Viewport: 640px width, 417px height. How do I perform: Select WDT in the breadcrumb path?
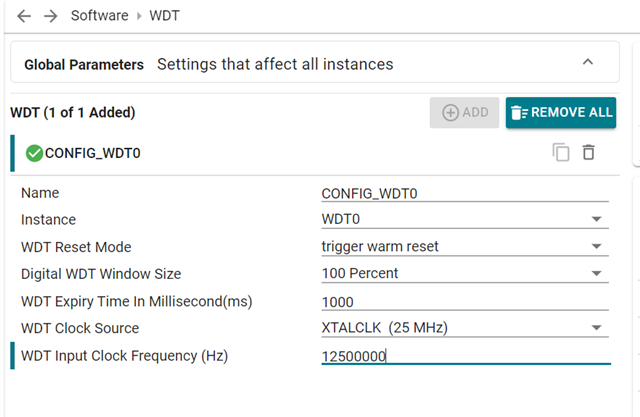(x=164, y=16)
